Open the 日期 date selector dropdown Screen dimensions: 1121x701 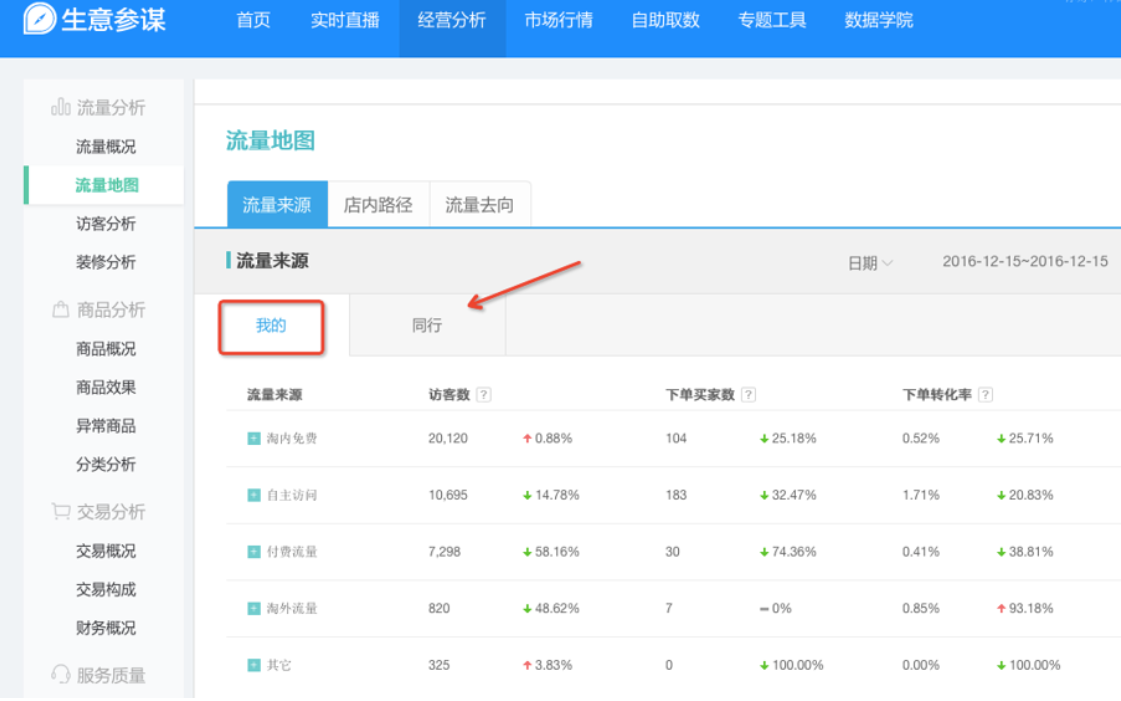click(867, 261)
